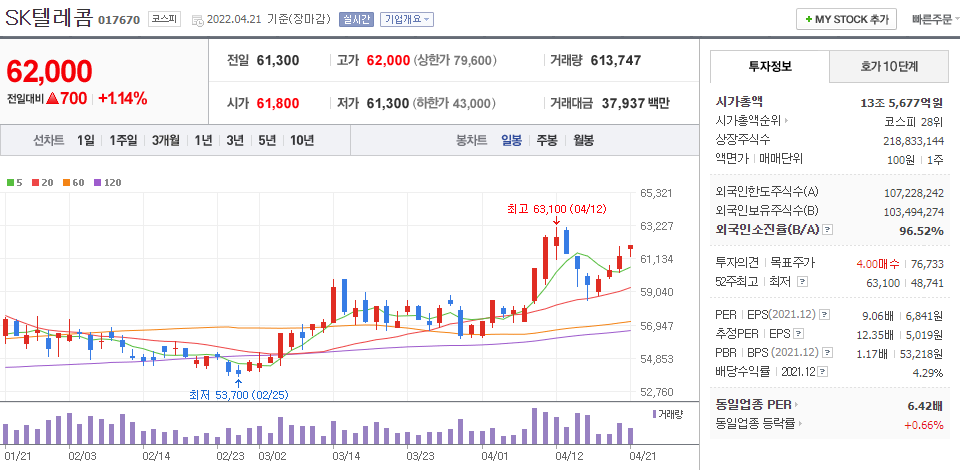Click the 상한가 79,600 text
Viewport: 964px width, 470px height.
click(456, 60)
